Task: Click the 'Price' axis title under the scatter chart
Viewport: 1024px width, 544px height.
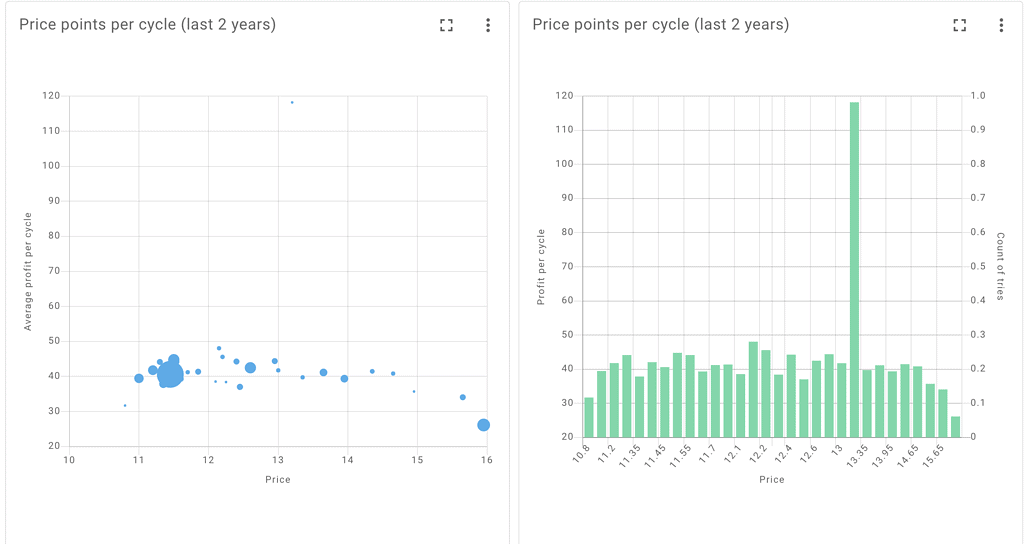Action: (x=278, y=479)
